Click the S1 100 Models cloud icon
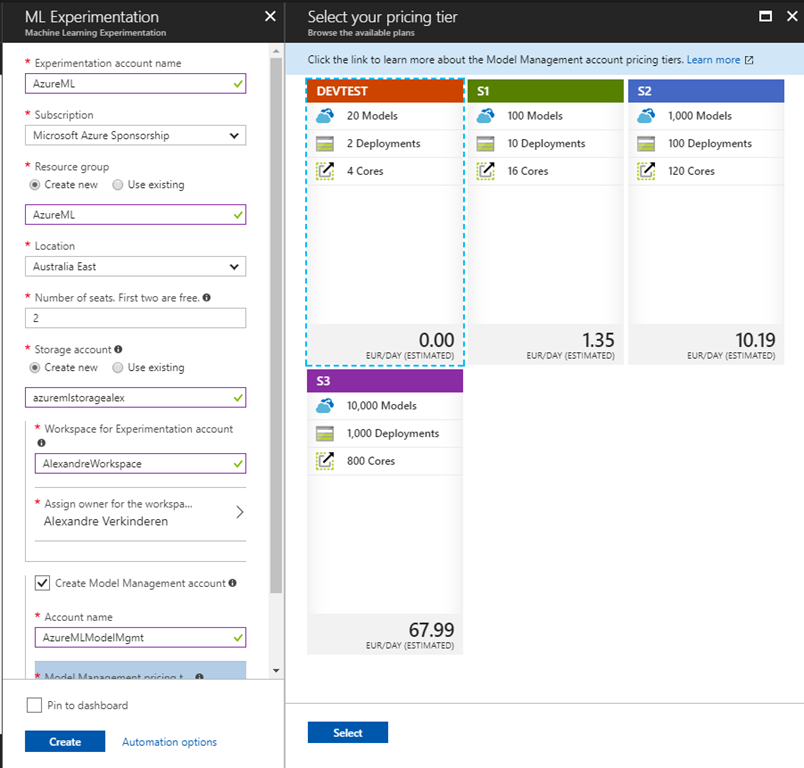The width and height of the screenshot is (804, 768). tap(486, 116)
